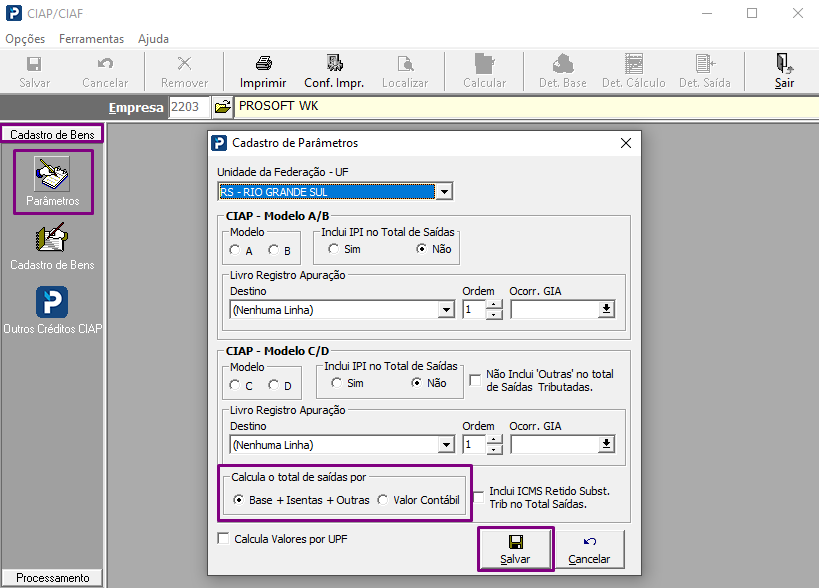
Task: Select Sim for IPI in Modelo A/B
Action: click(x=333, y=249)
